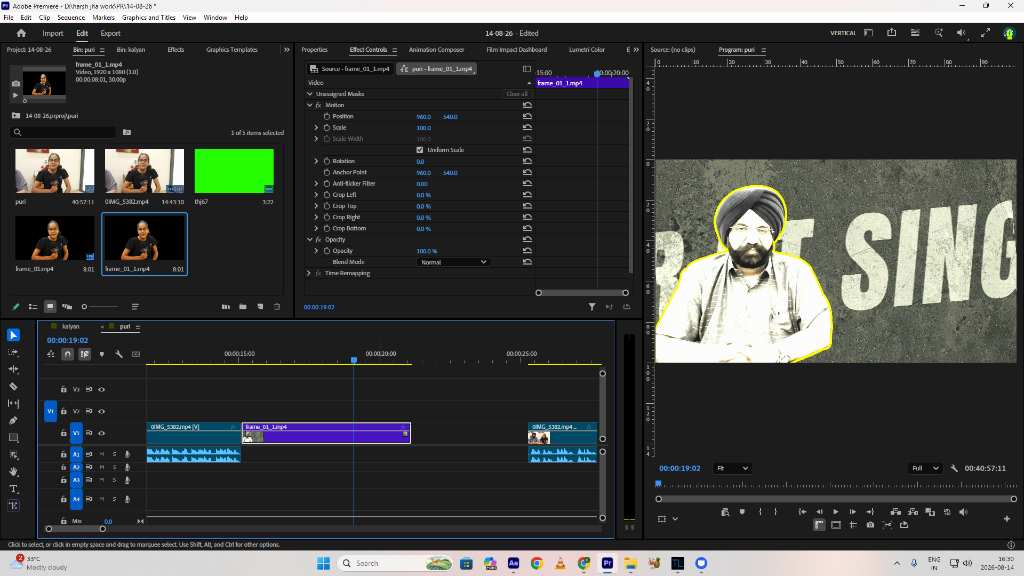Viewport: 1024px width, 576px height.
Task: Select the green screen thumbnail in the bin
Action: tap(234, 171)
